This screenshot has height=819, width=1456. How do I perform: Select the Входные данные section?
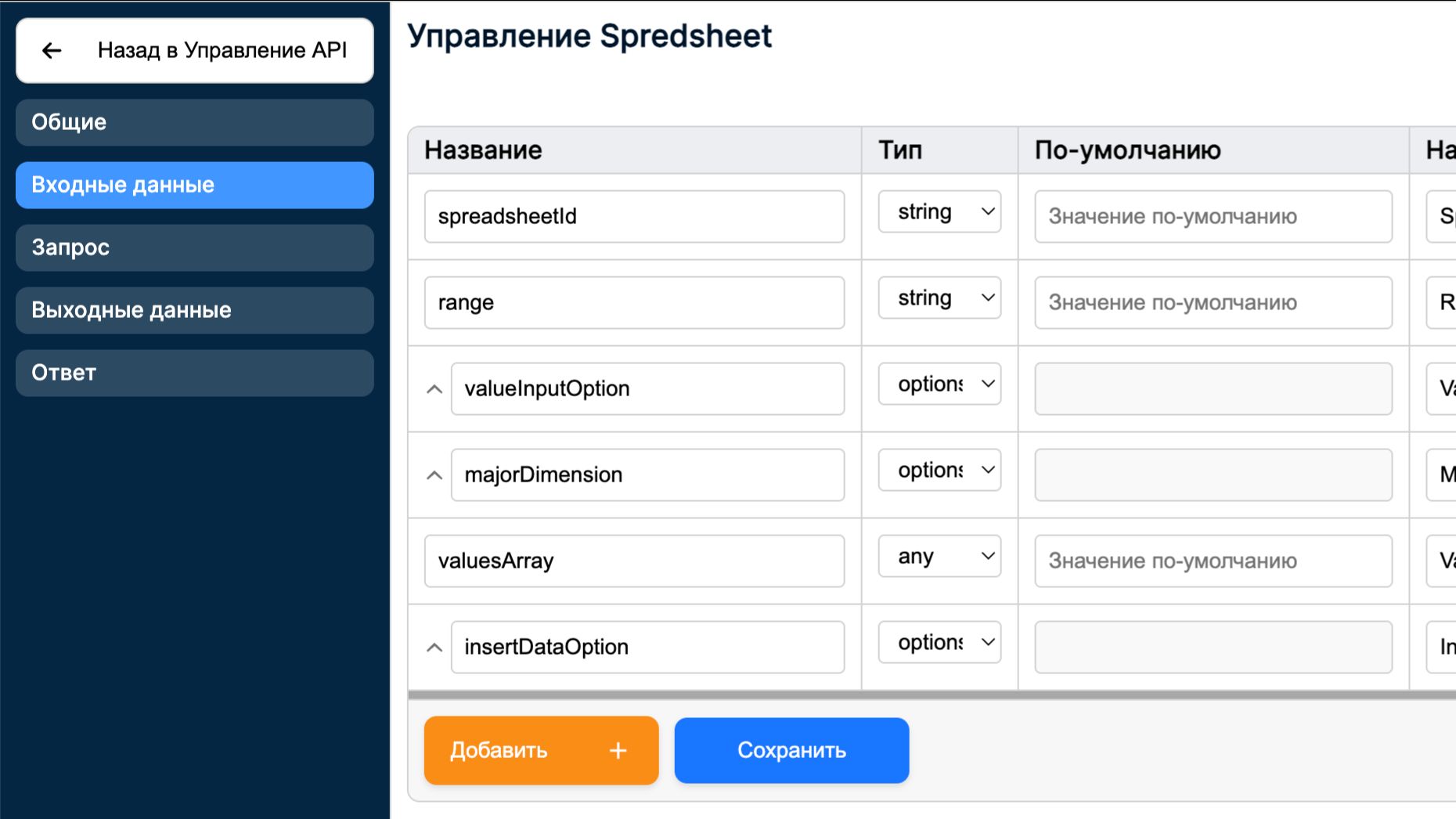point(194,185)
